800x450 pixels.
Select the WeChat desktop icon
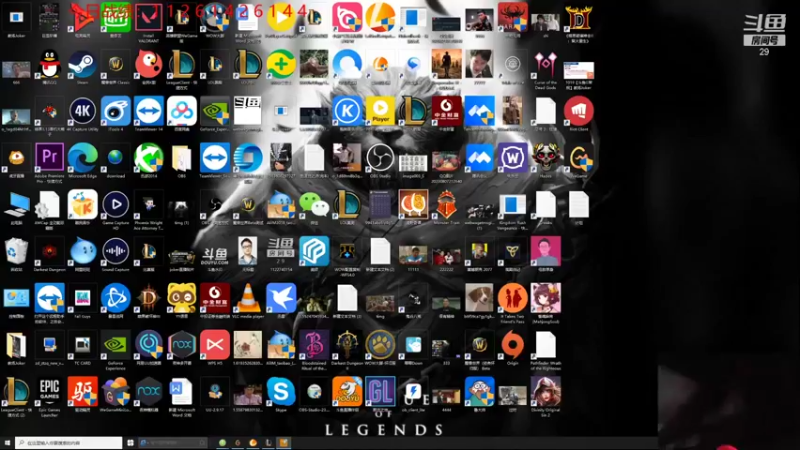point(314,204)
